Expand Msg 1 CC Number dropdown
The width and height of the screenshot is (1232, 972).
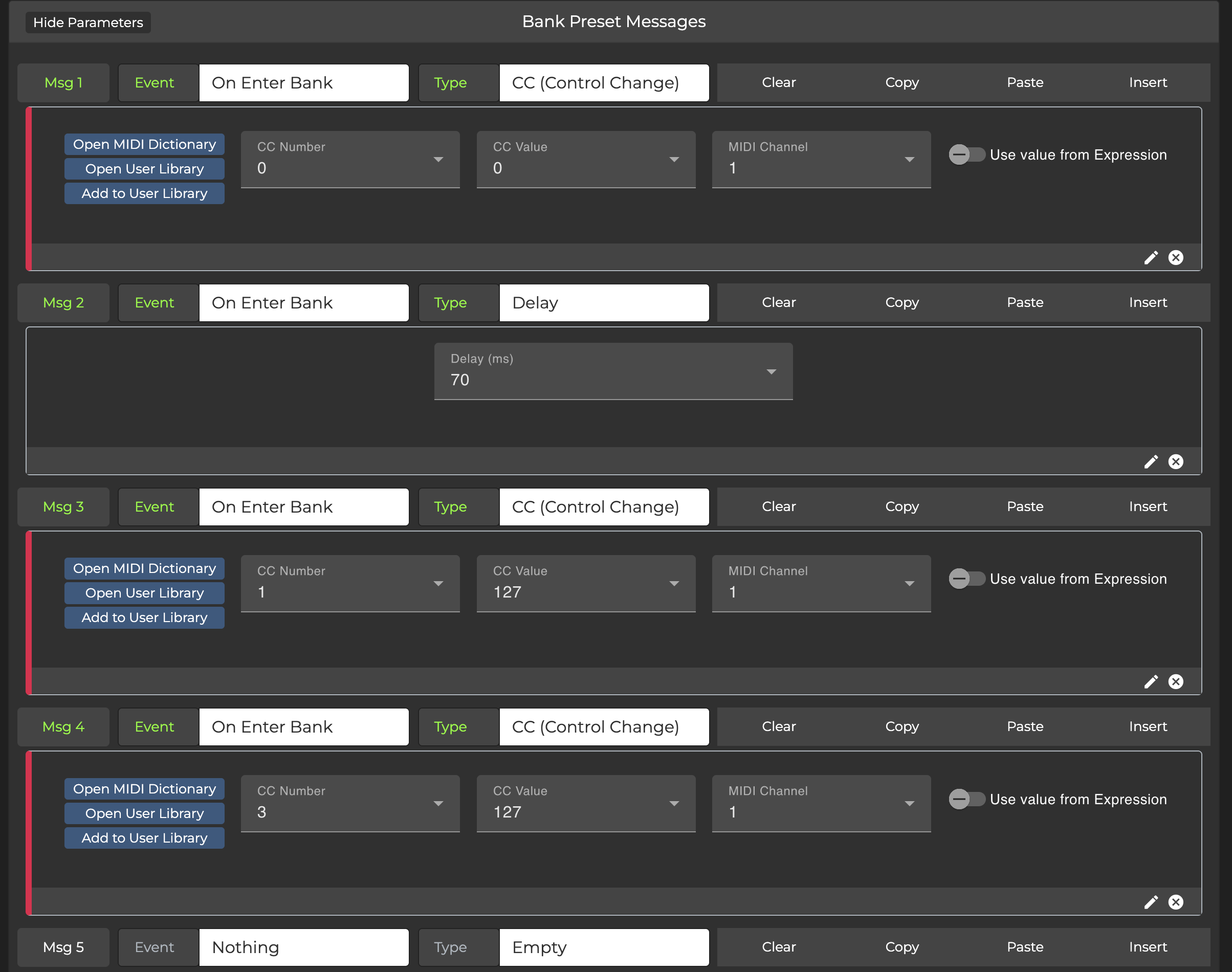[x=350, y=159]
